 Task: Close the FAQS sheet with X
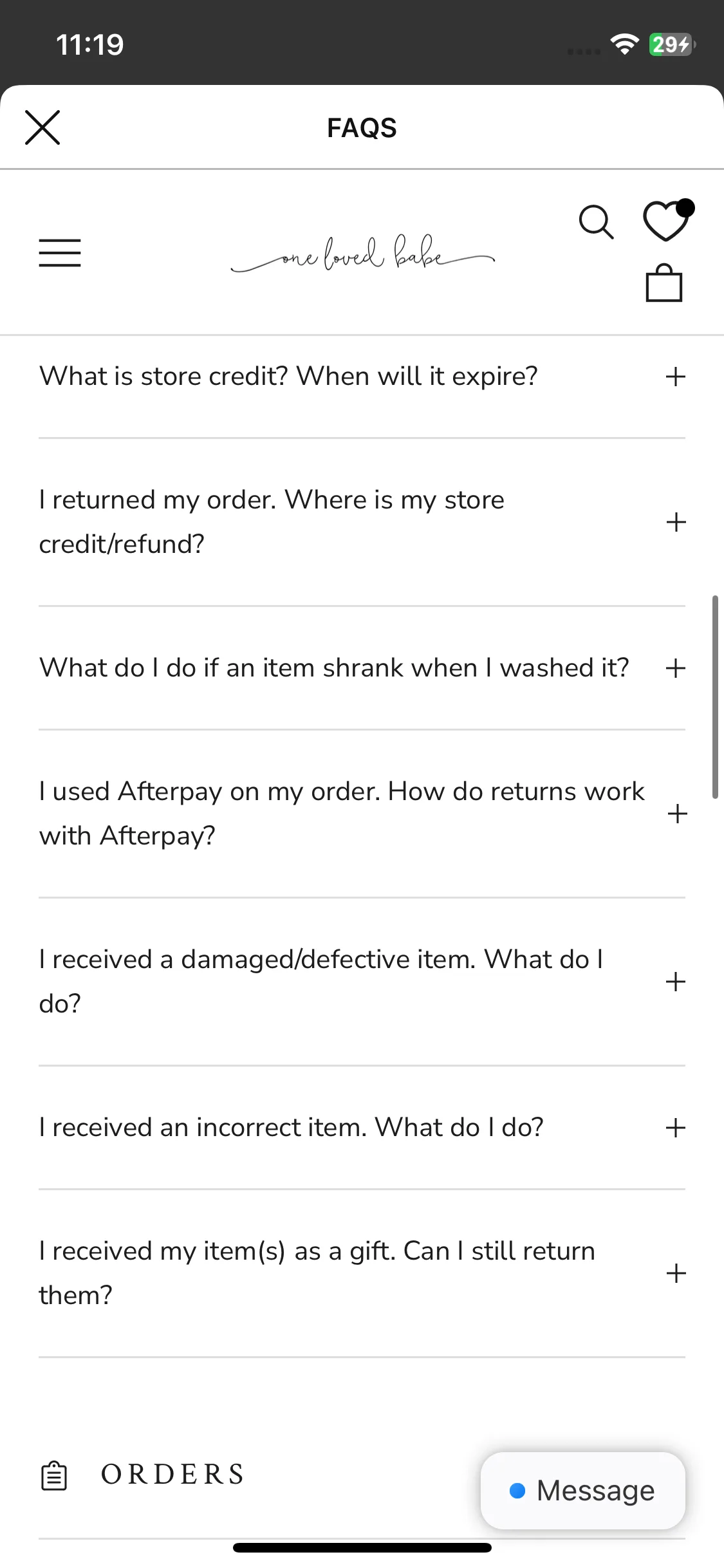pos(42,127)
